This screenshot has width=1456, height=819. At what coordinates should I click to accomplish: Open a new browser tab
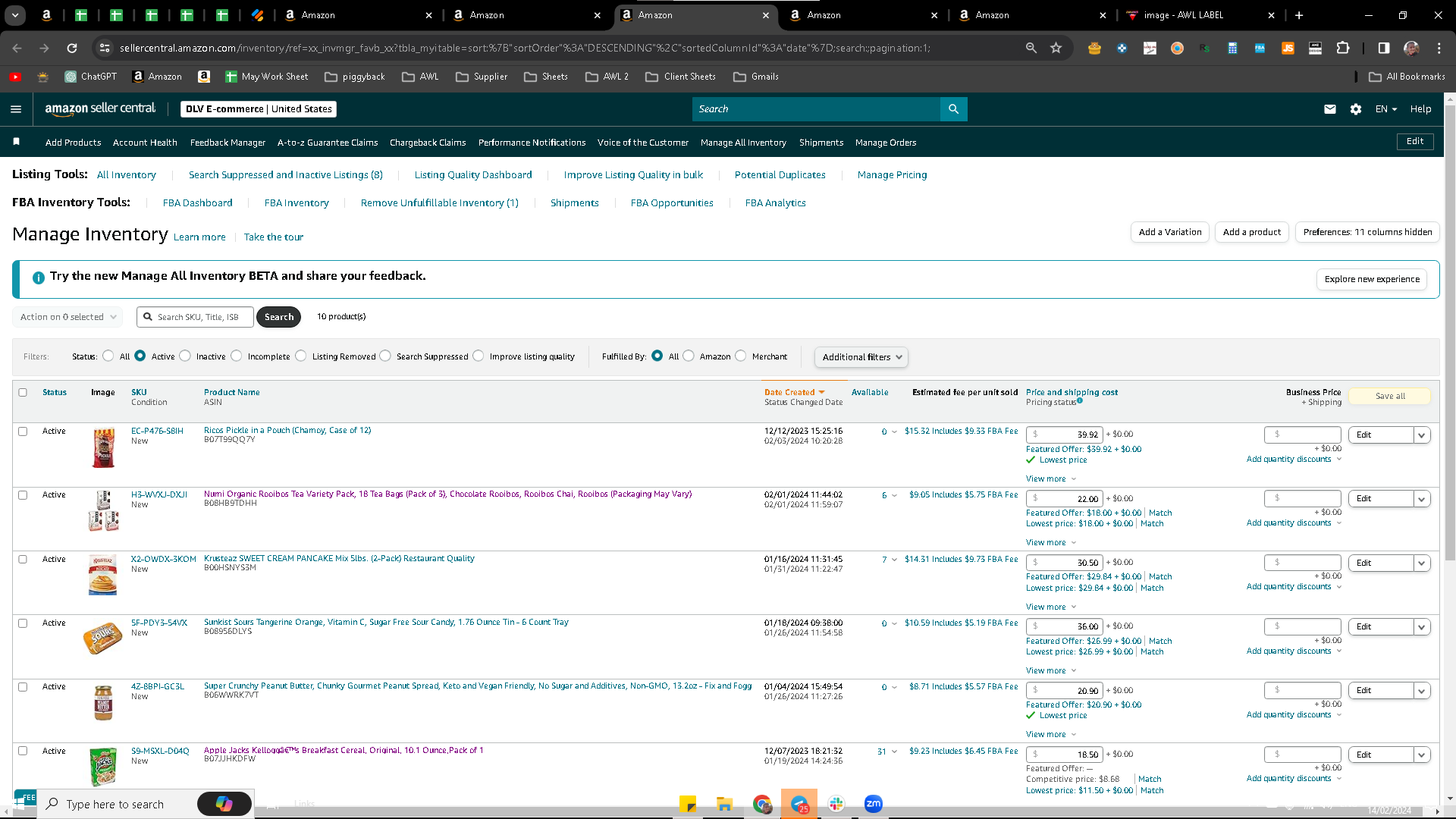click(x=1299, y=15)
